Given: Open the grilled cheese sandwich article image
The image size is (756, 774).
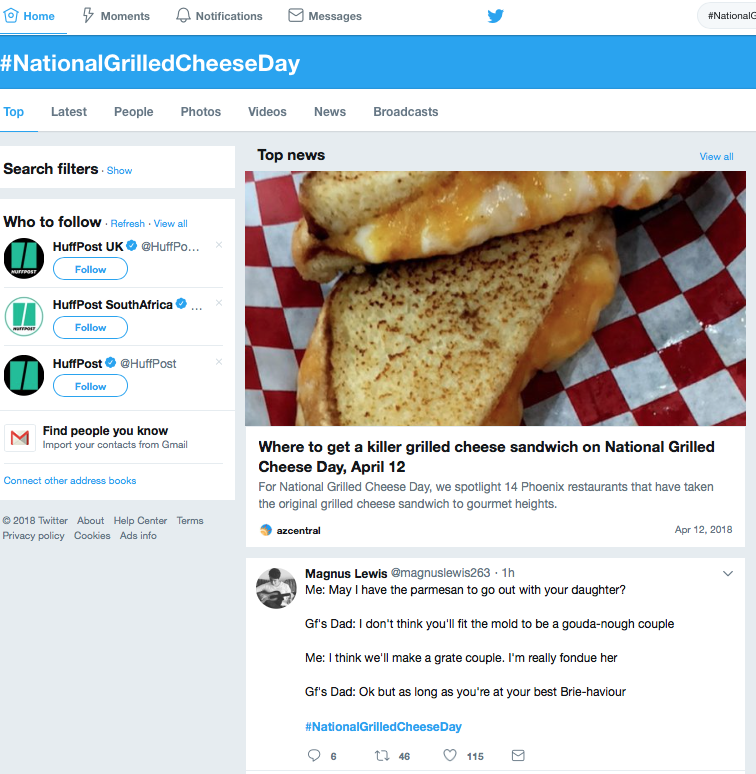Looking at the screenshot, I should click(x=495, y=298).
